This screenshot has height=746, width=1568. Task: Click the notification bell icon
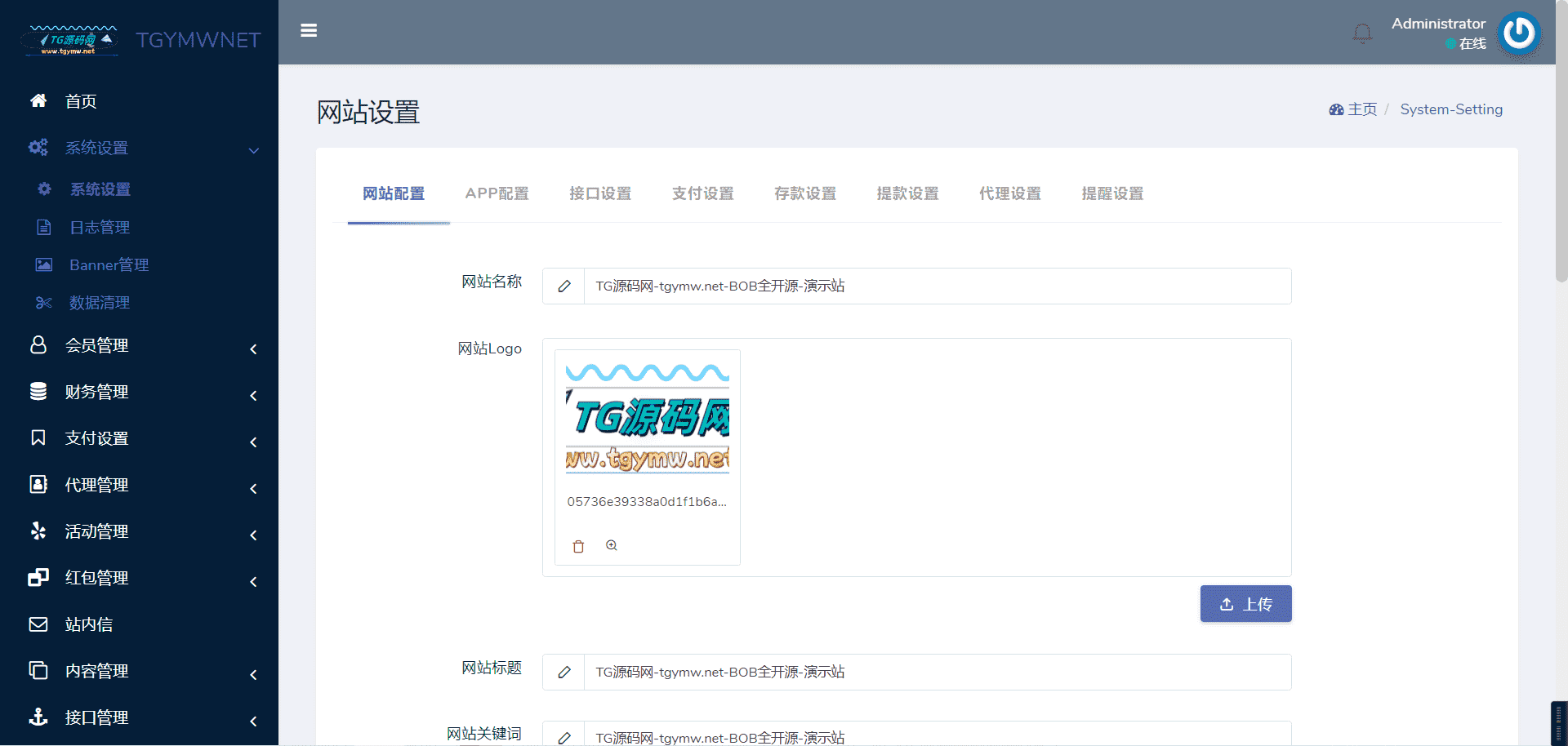tap(1362, 33)
